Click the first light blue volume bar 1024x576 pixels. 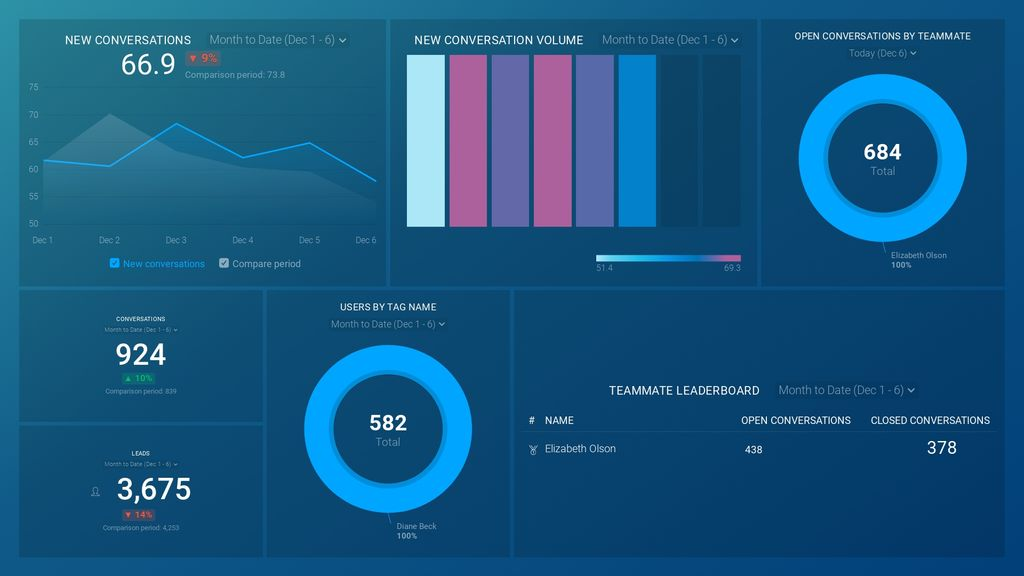point(425,140)
